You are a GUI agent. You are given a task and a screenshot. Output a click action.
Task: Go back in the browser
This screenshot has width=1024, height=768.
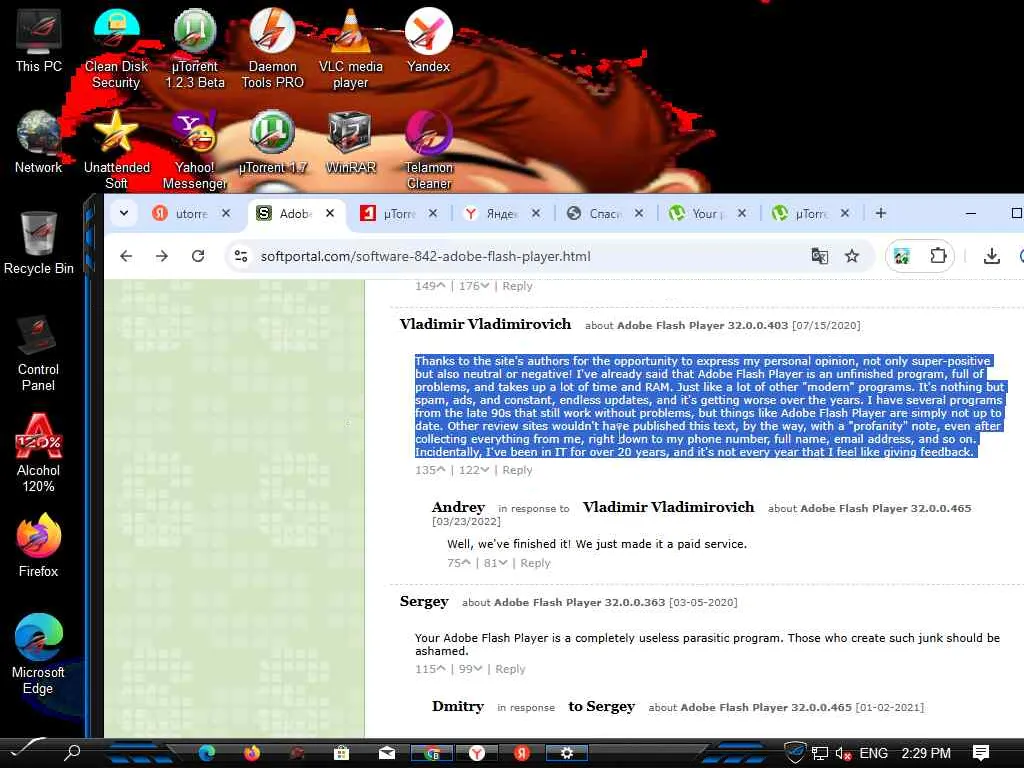126,256
